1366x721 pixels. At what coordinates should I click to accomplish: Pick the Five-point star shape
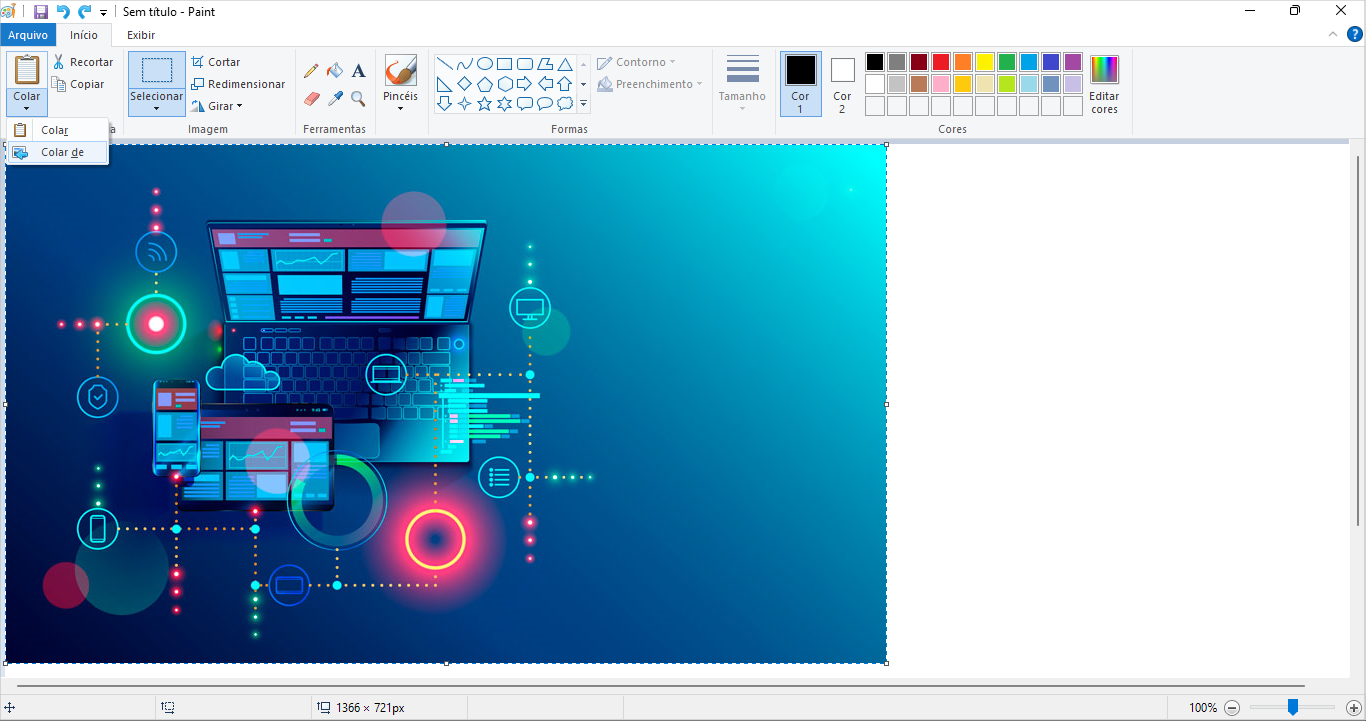(484, 103)
